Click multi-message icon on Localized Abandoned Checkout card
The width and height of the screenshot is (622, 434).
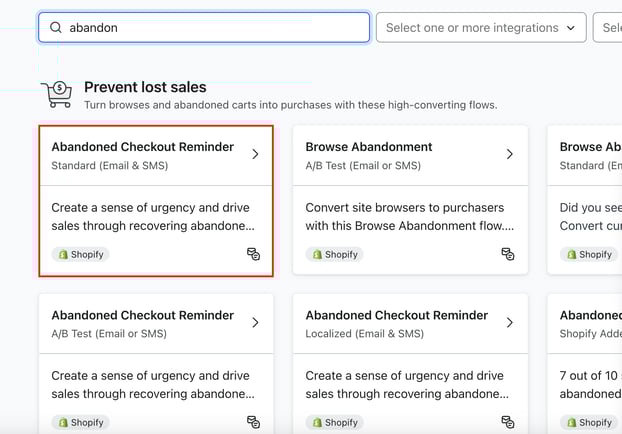508,422
